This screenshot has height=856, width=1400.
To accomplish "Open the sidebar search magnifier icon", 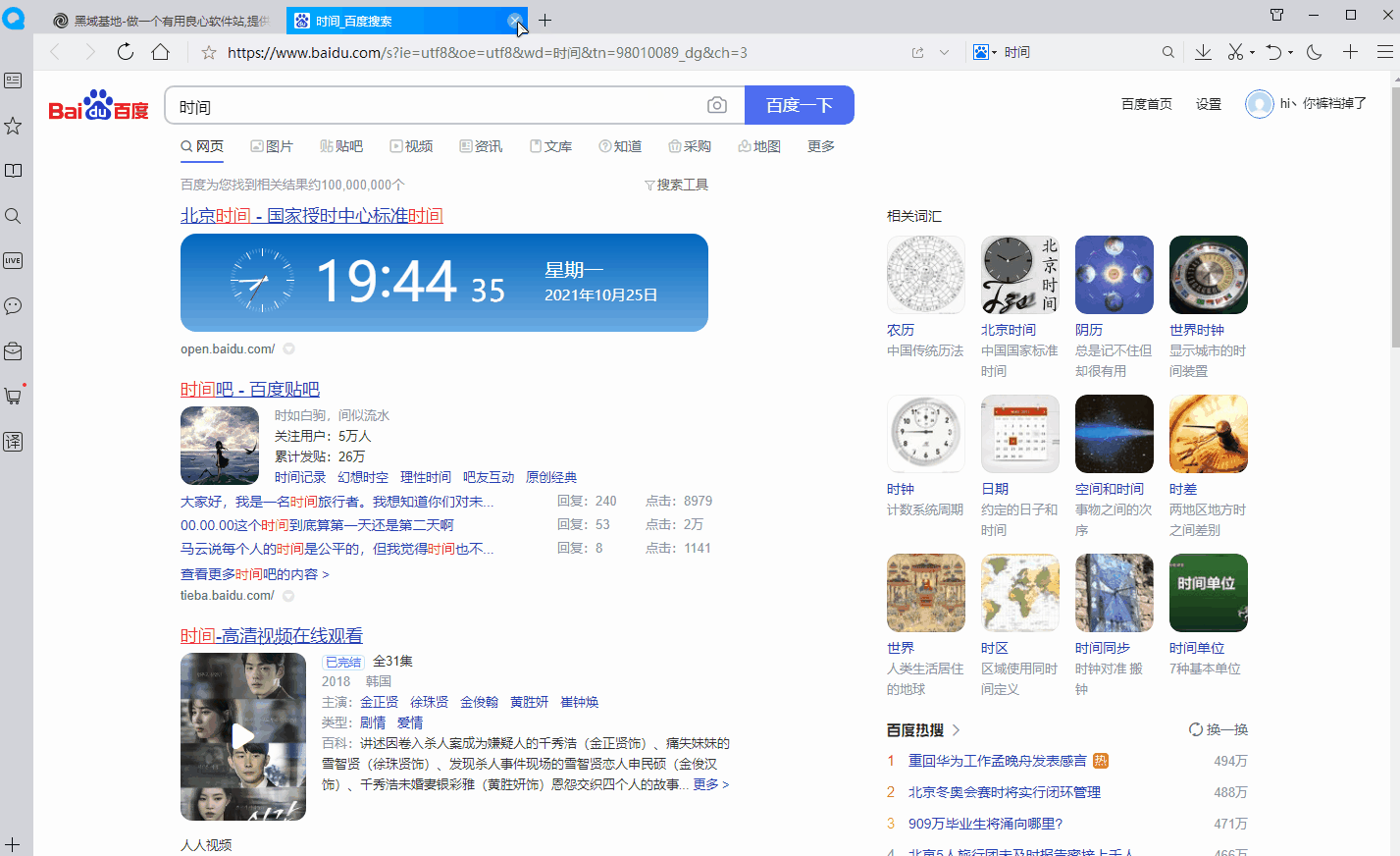I will tap(13, 216).
